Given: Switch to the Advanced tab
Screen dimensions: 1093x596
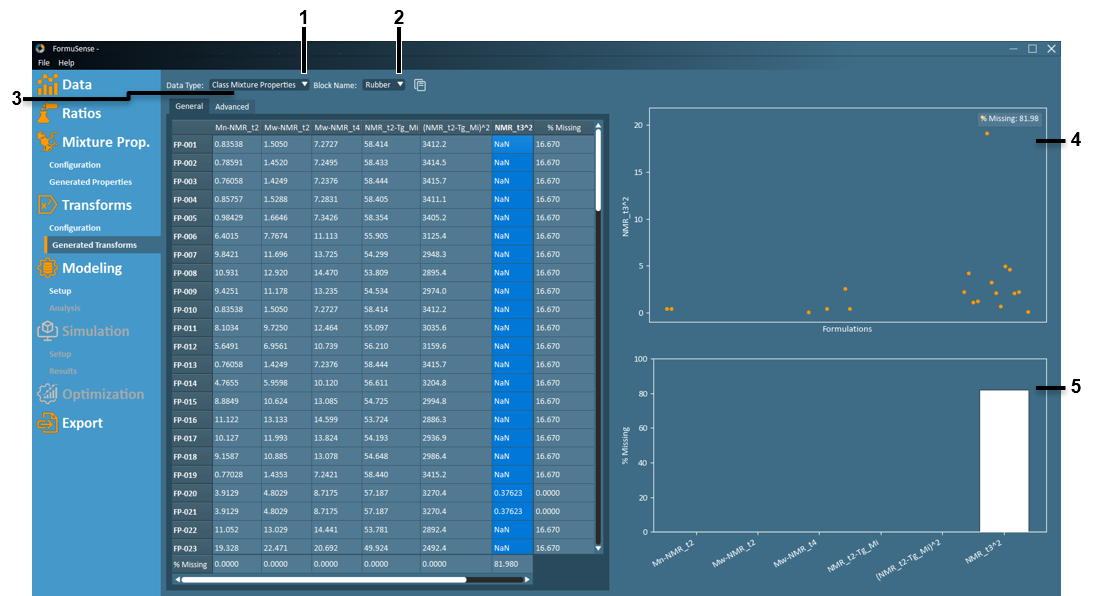Looking at the screenshot, I should point(231,106).
